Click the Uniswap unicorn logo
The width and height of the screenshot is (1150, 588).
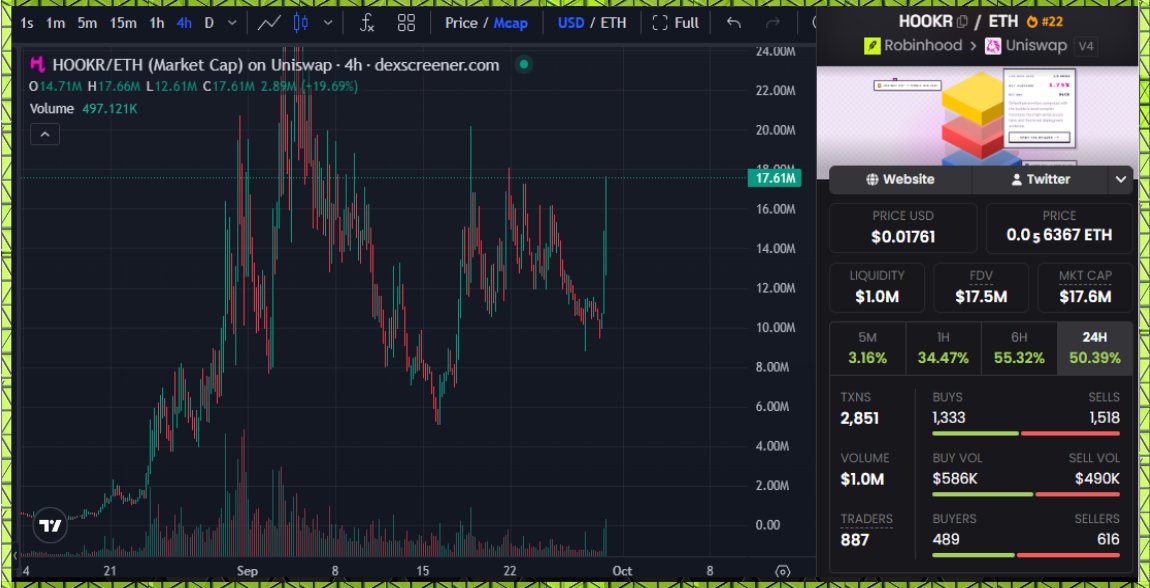tap(993, 45)
